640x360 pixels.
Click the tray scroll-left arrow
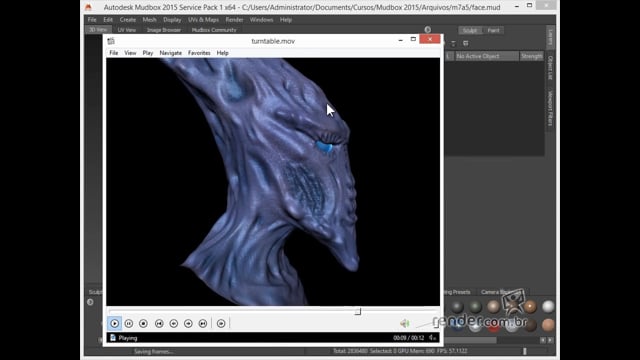(543, 340)
